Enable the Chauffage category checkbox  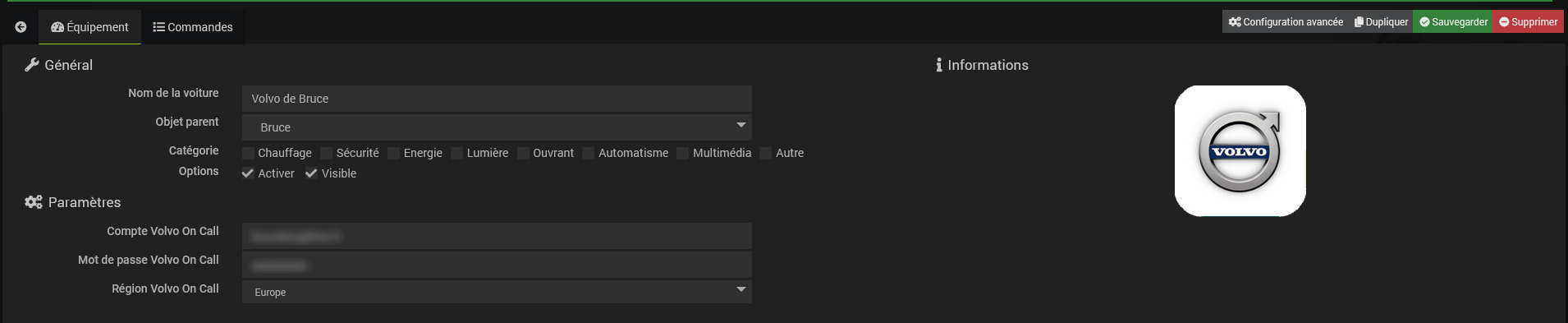248,153
